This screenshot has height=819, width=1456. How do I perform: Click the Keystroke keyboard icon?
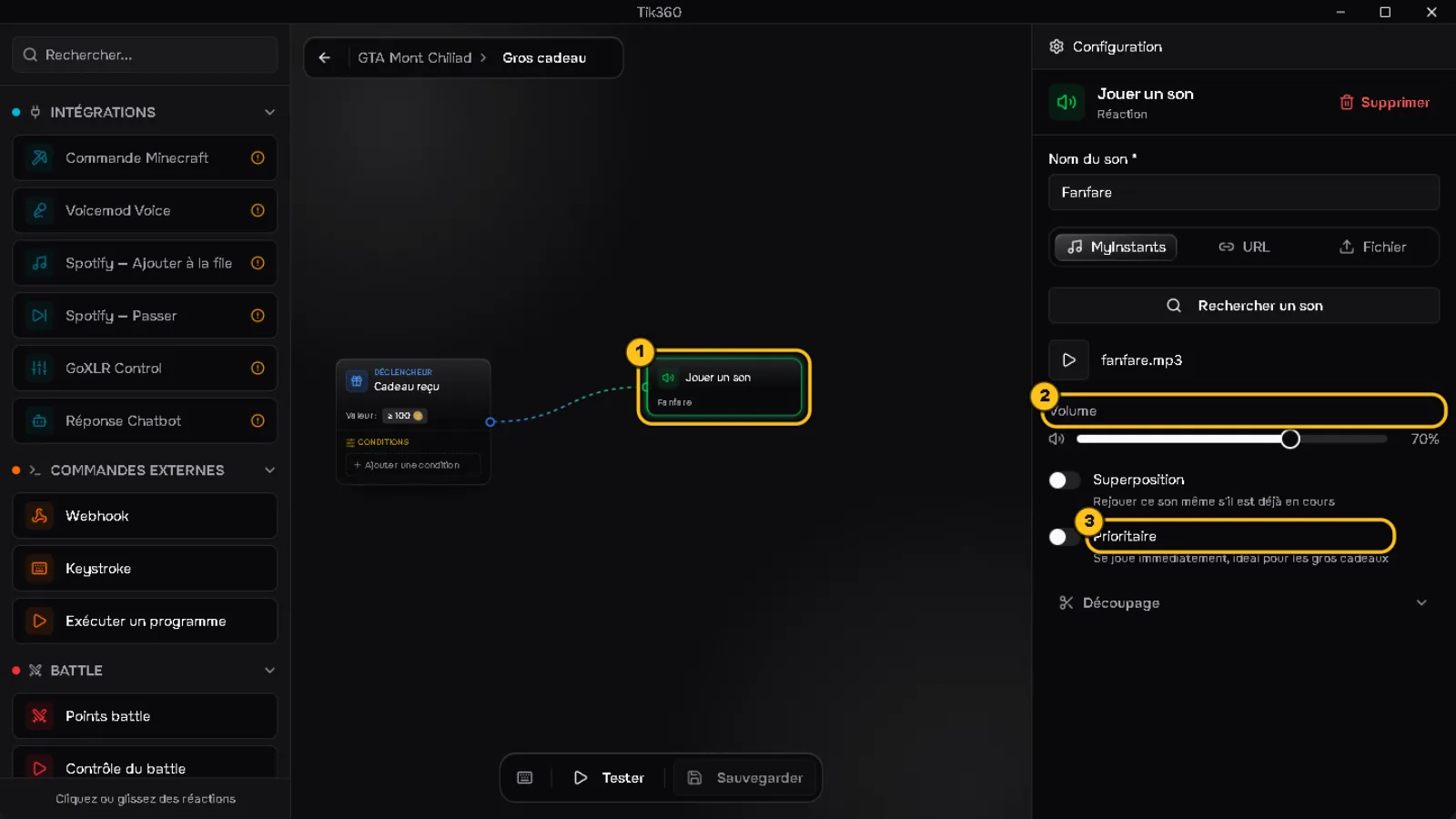tap(39, 569)
